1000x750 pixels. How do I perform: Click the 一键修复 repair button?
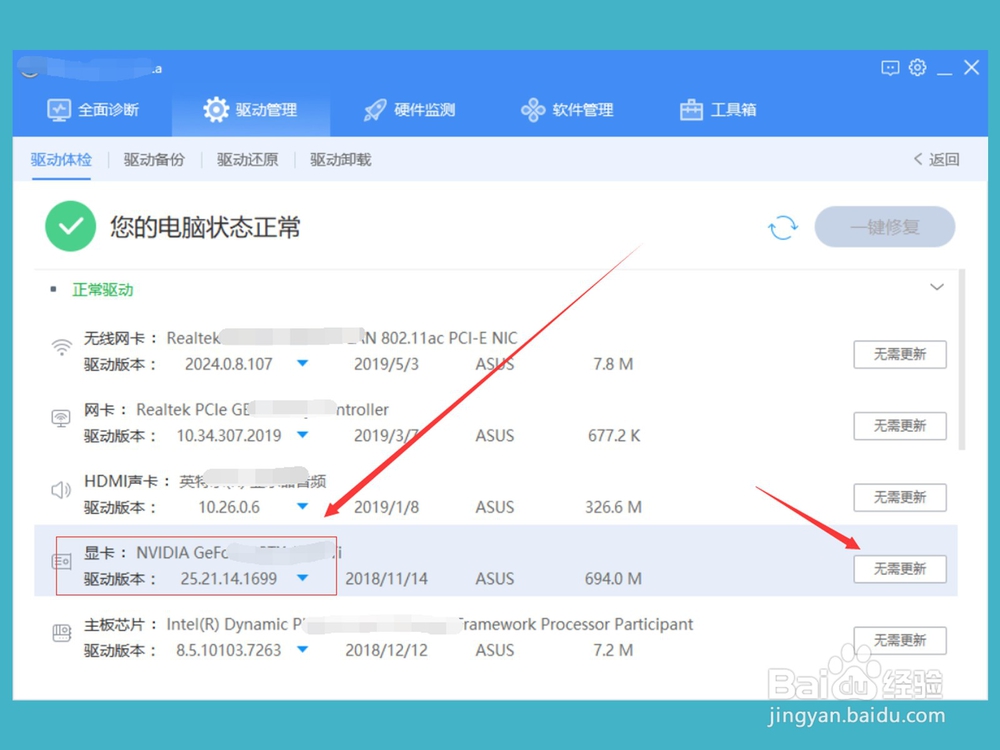click(x=885, y=227)
